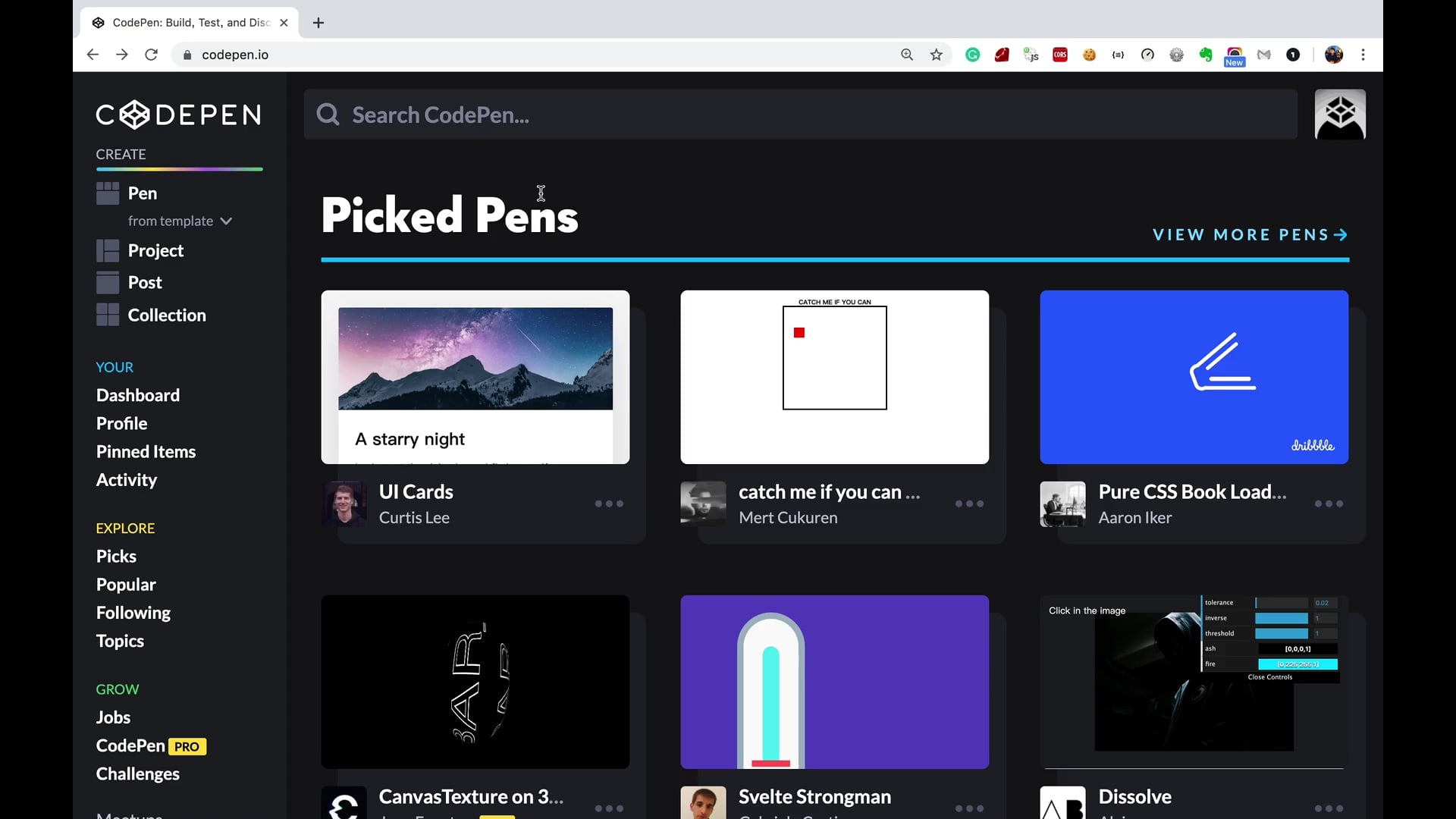Click the Project icon in sidebar
The image size is (1456, 819).
(x=108, y=250)
